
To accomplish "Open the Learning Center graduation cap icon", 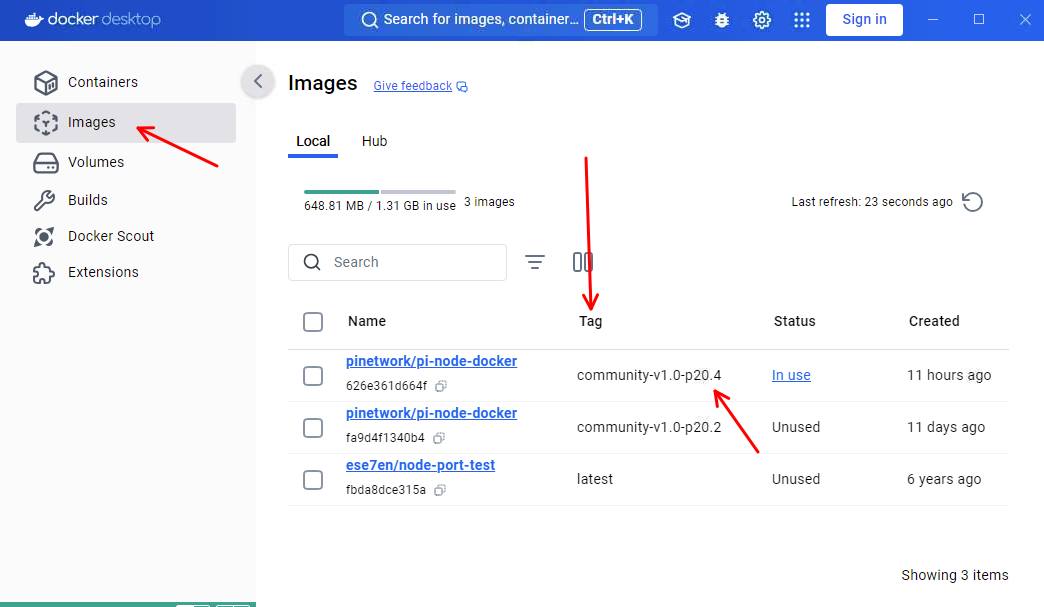I will (x=682, y=20).
